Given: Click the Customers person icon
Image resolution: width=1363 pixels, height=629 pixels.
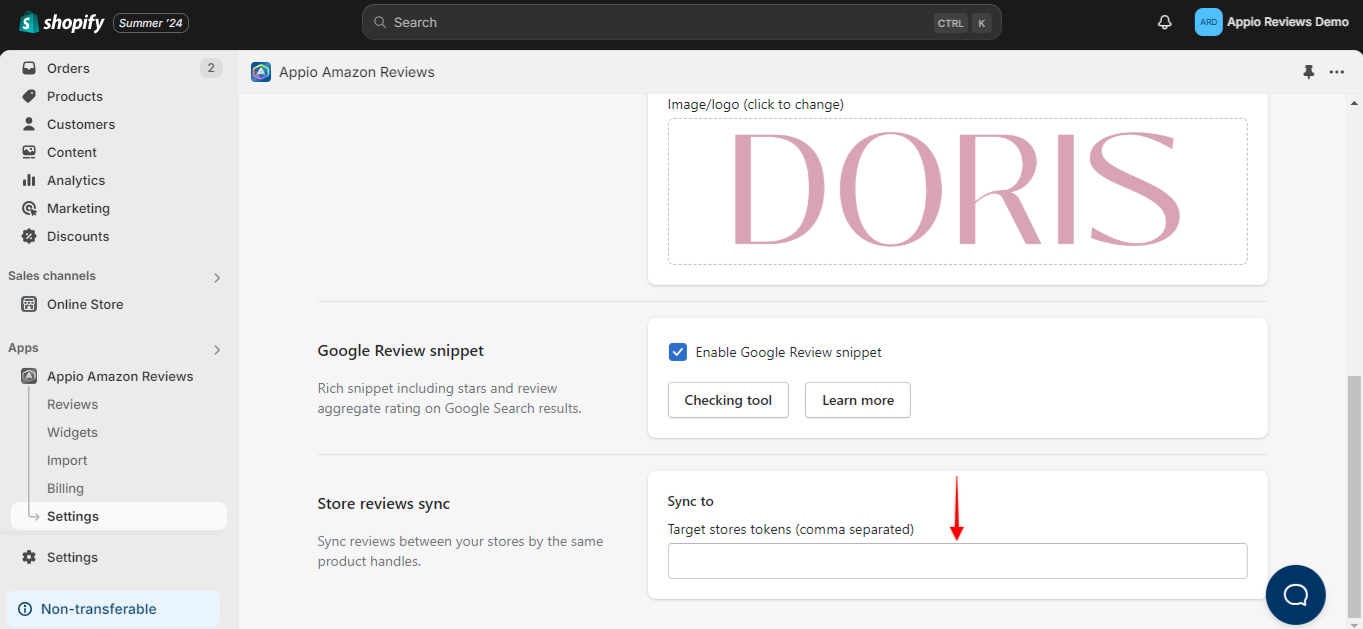Looking at the screenshot, I should 29,124.
